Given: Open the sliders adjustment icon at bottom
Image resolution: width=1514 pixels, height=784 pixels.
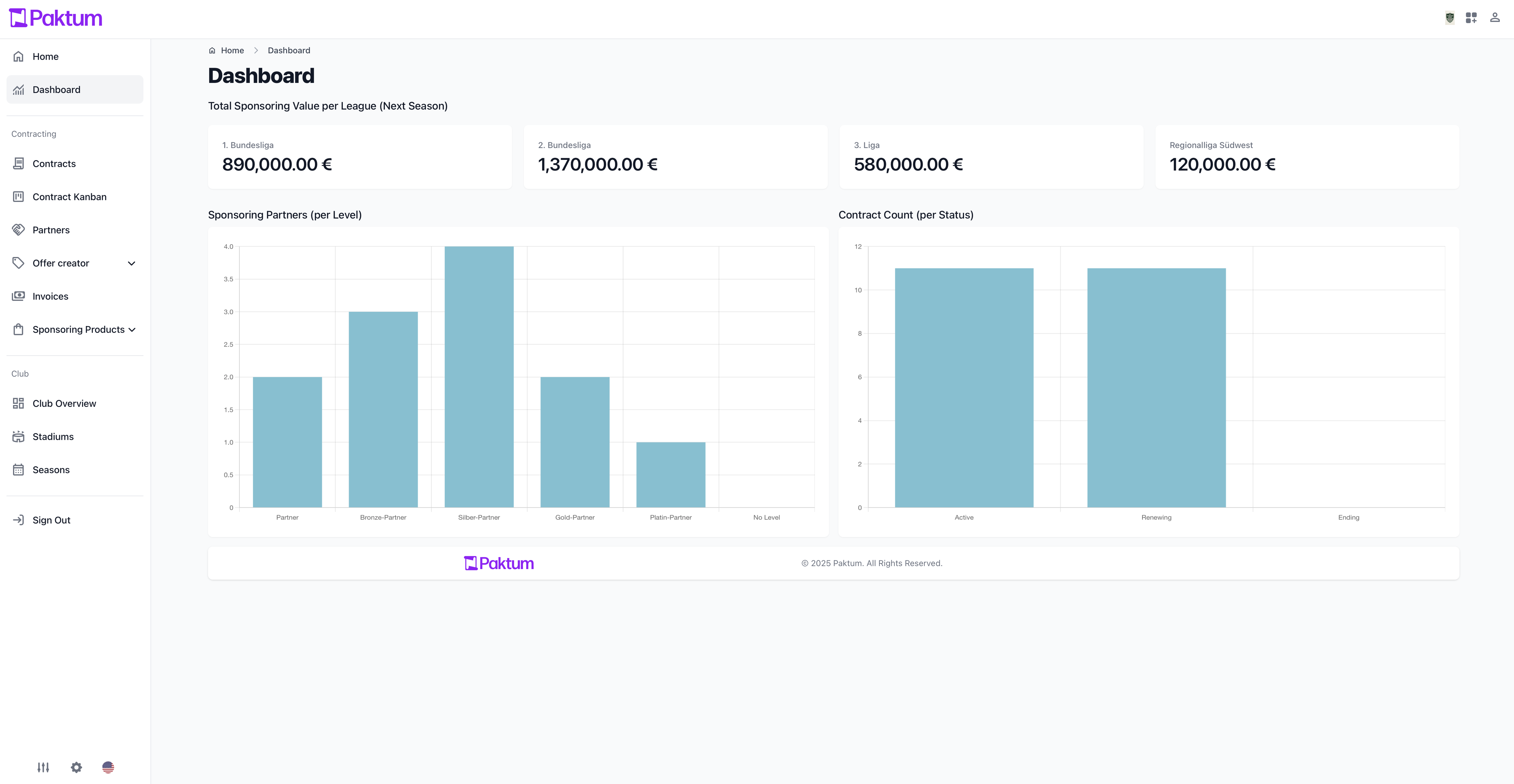Looking at the screenshot, I should 44,767.
